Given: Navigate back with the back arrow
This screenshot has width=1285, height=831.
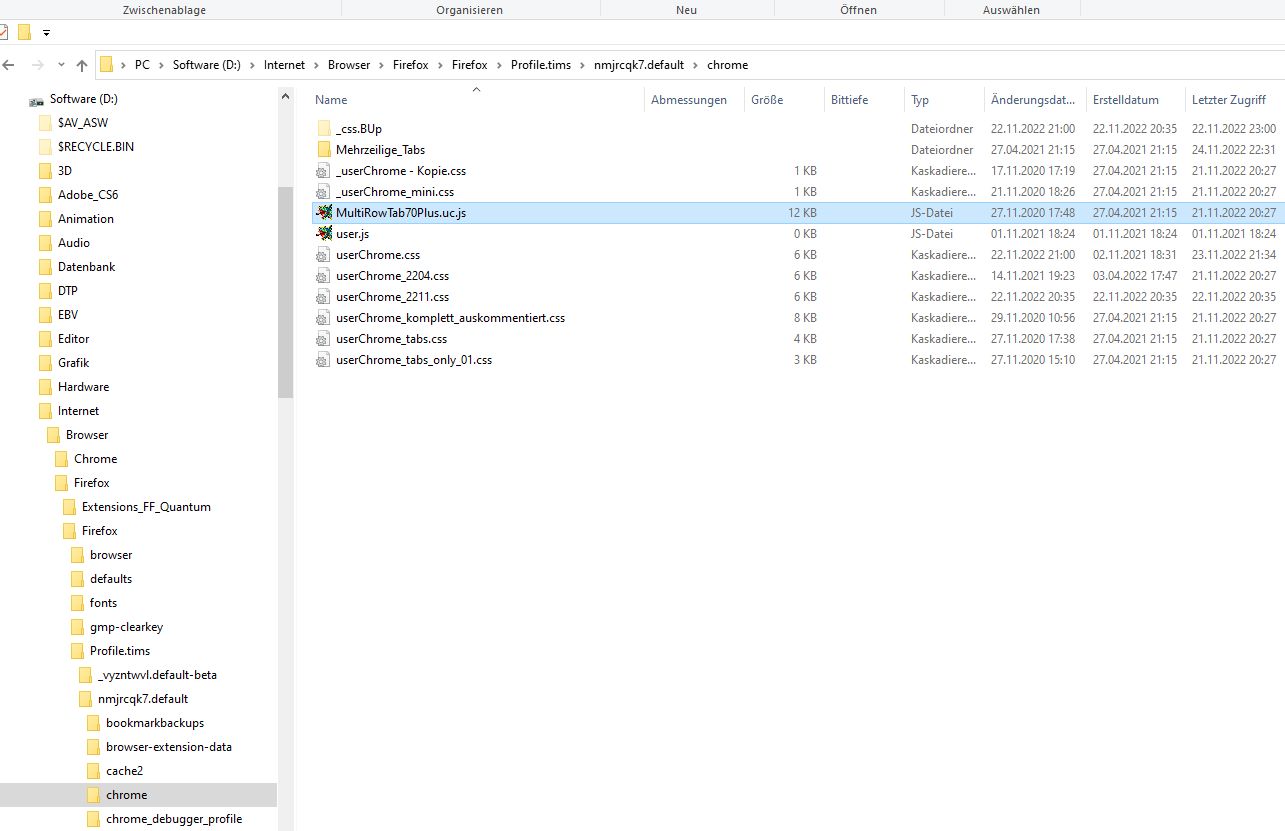Looking at the screenshot, I should (x=9, y=65).
